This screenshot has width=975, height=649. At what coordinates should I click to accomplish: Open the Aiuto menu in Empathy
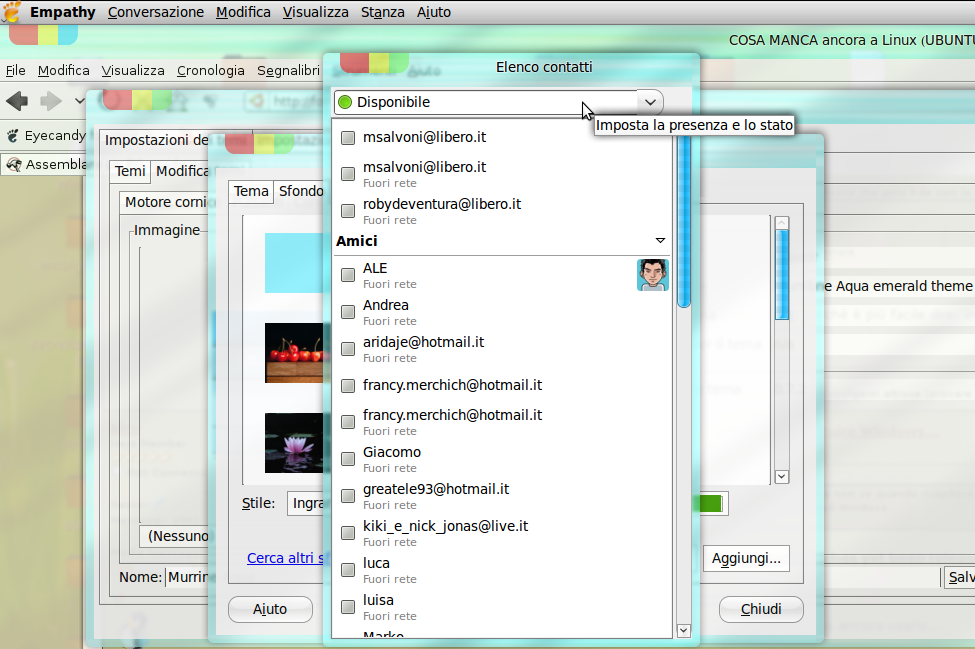(433, 12)
